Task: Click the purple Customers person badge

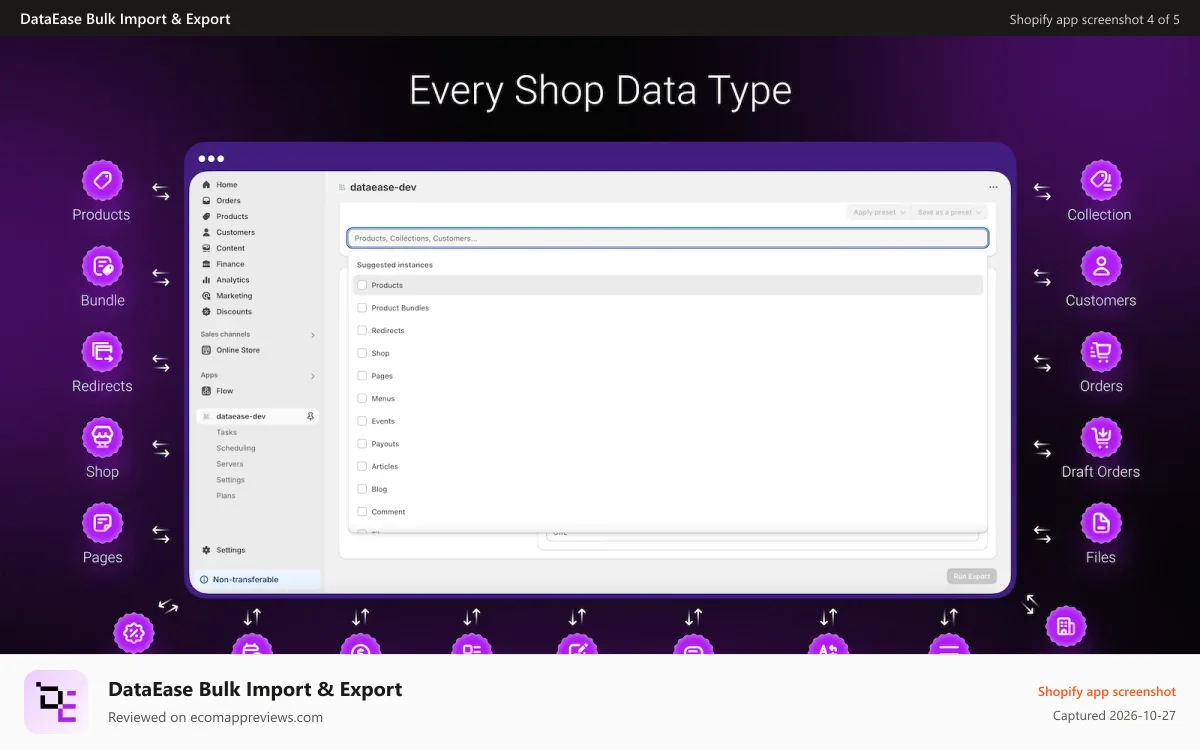Action: (x=1101, y=267)
